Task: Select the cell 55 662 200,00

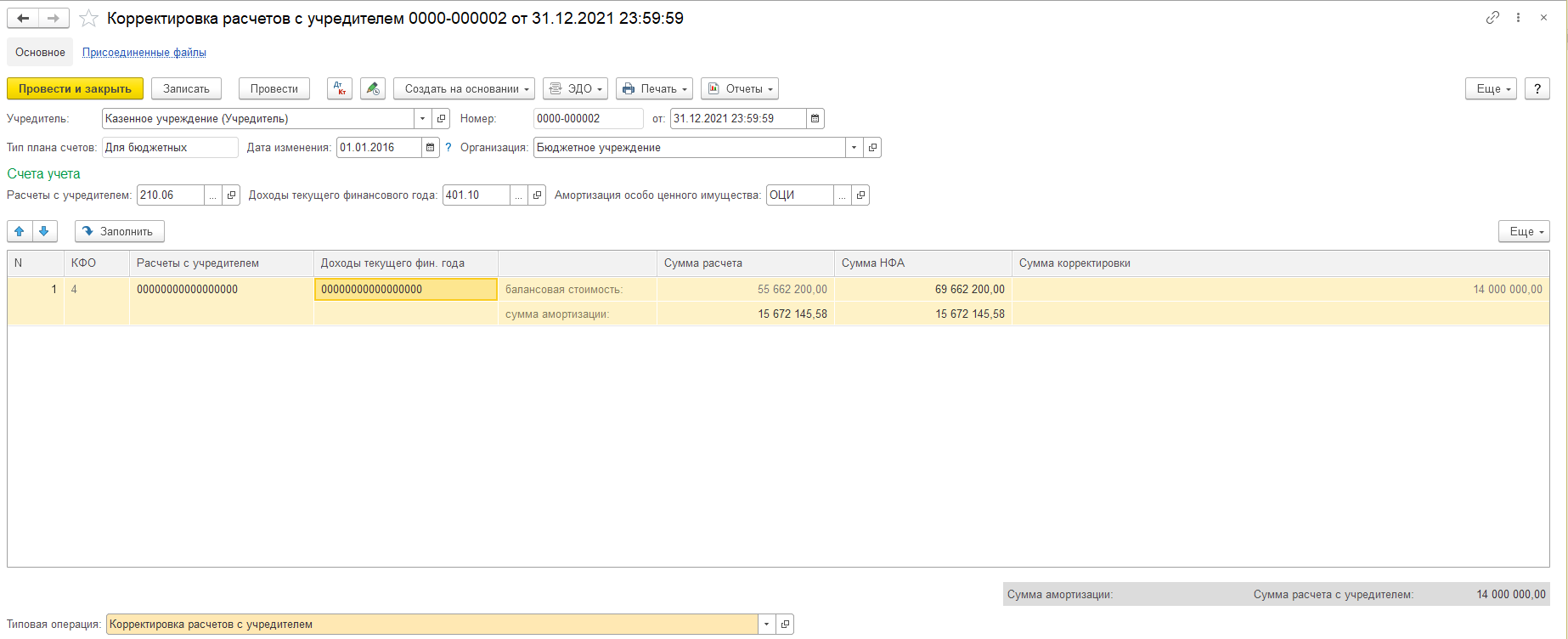Action: [x=745, y=290]
